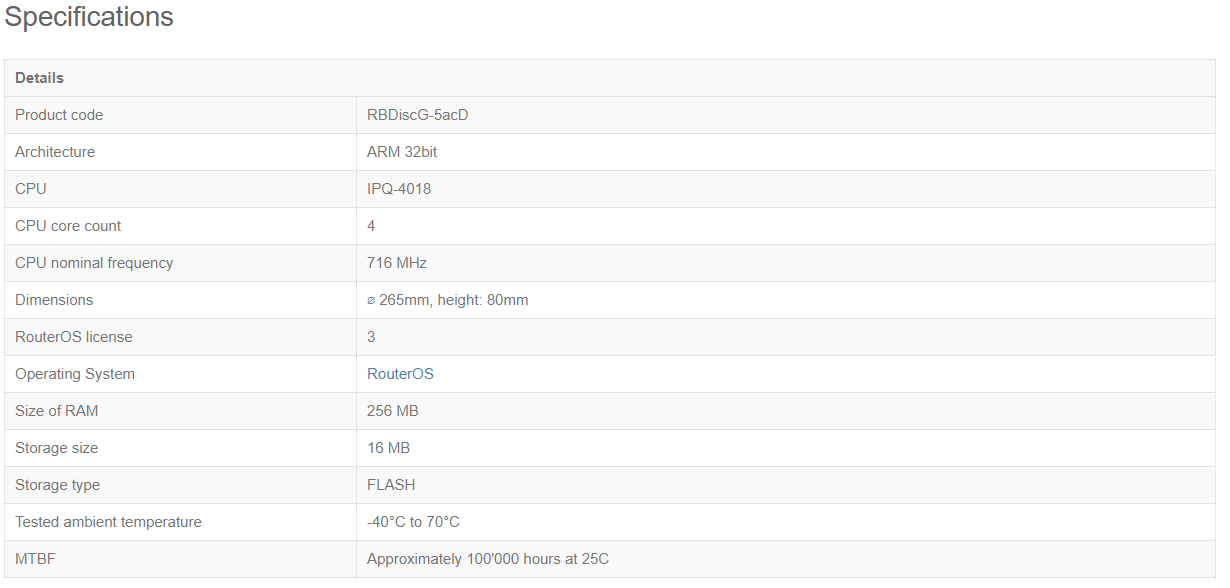Click the FLASH storage type value
The width and height of the screenshot is (1230, 588).
click(391, 485)
